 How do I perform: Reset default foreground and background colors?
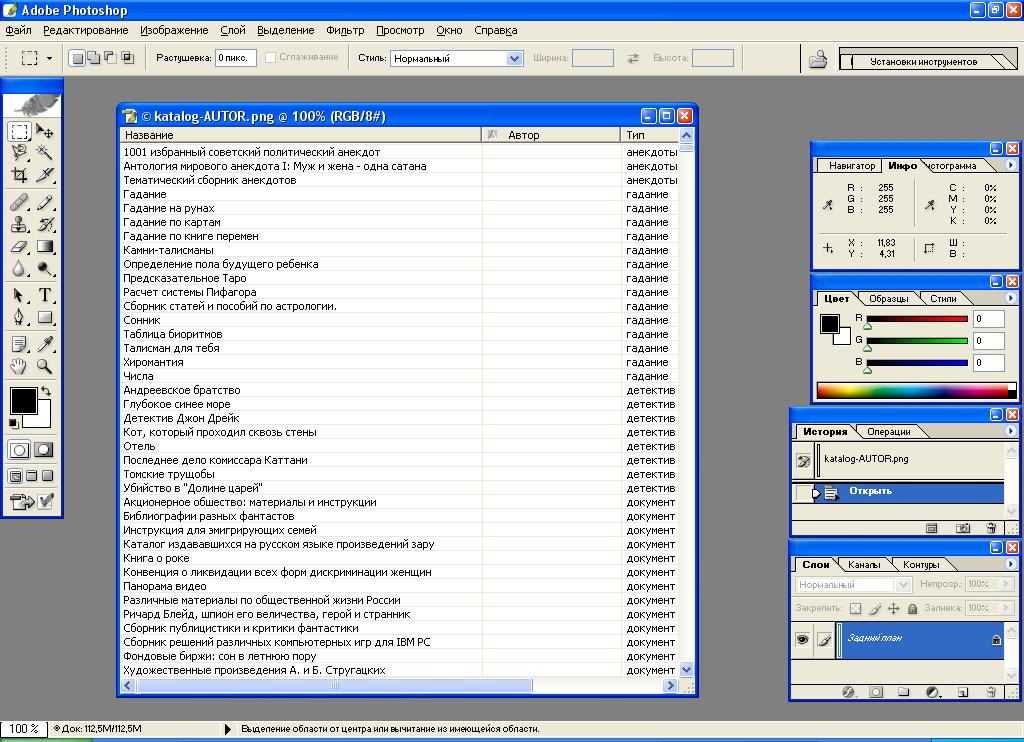tap(14, 424)
